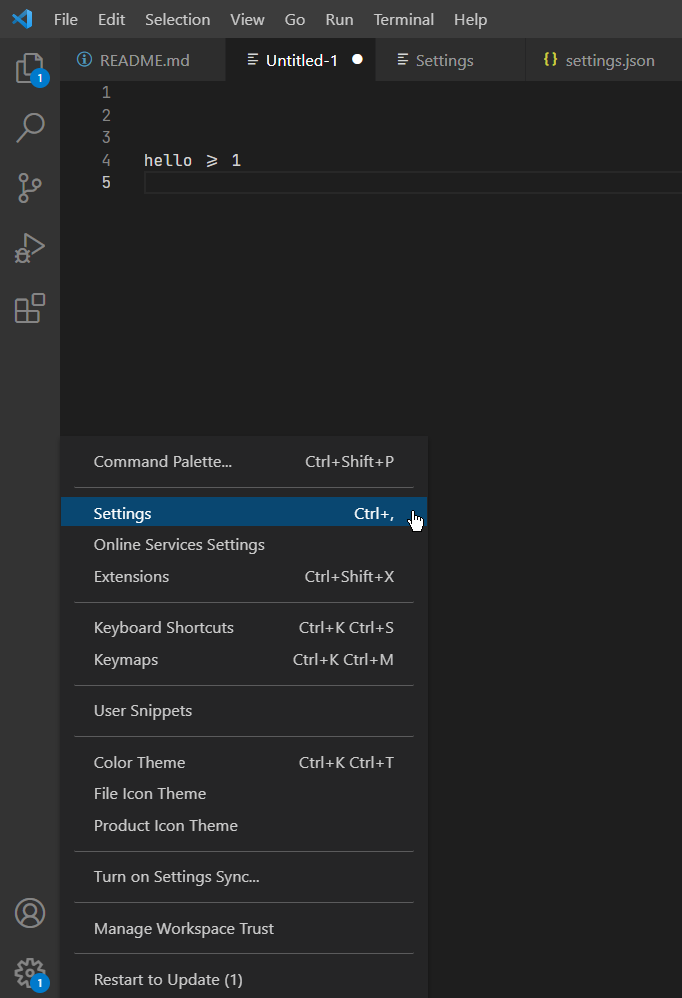Click the unsaved dot on Untitled-1 tab
Viewport: 682px width, 998px height.
pos(357,60)
